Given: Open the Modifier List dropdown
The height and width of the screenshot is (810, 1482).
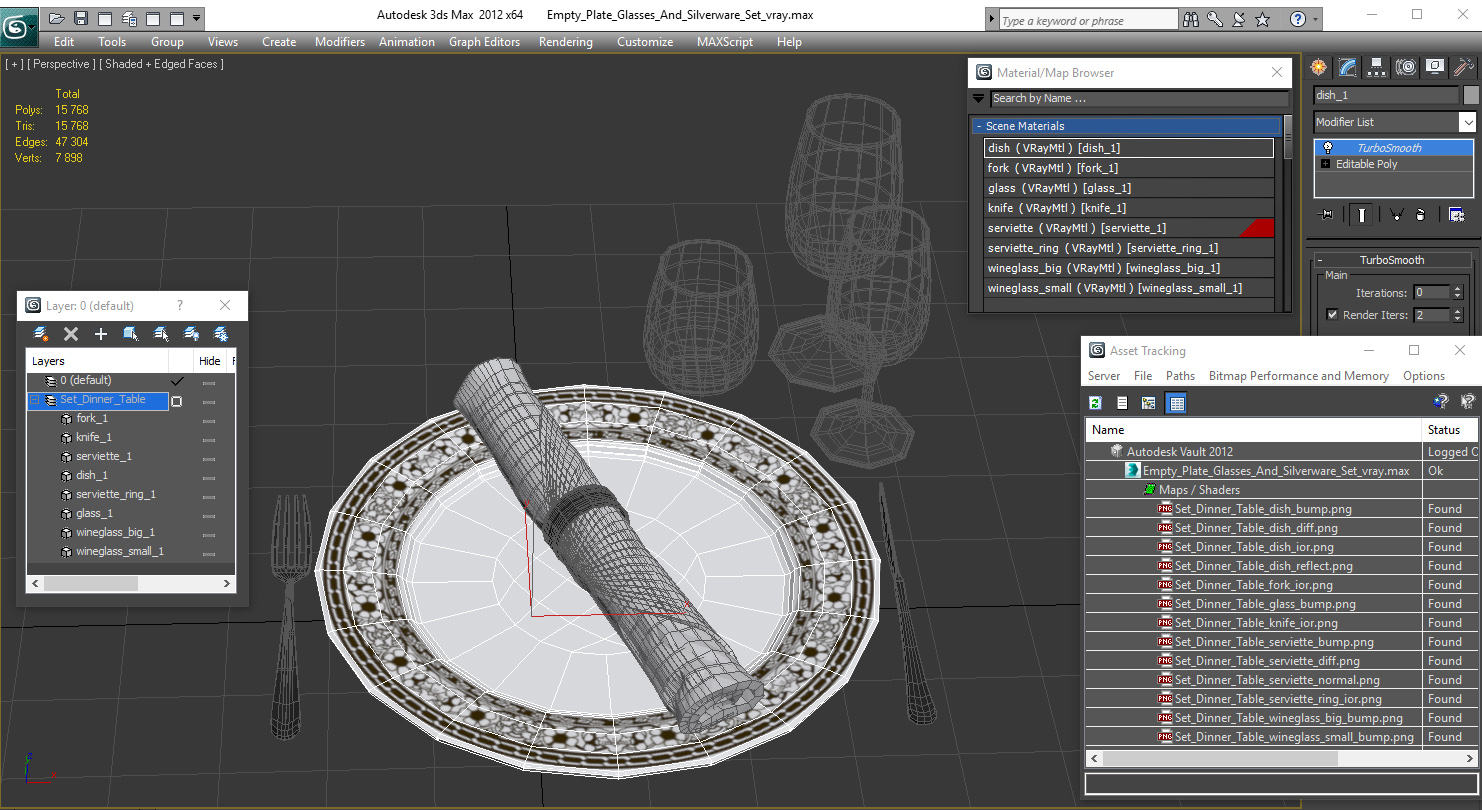Looking at the screenshot, I should (1467, 122).
